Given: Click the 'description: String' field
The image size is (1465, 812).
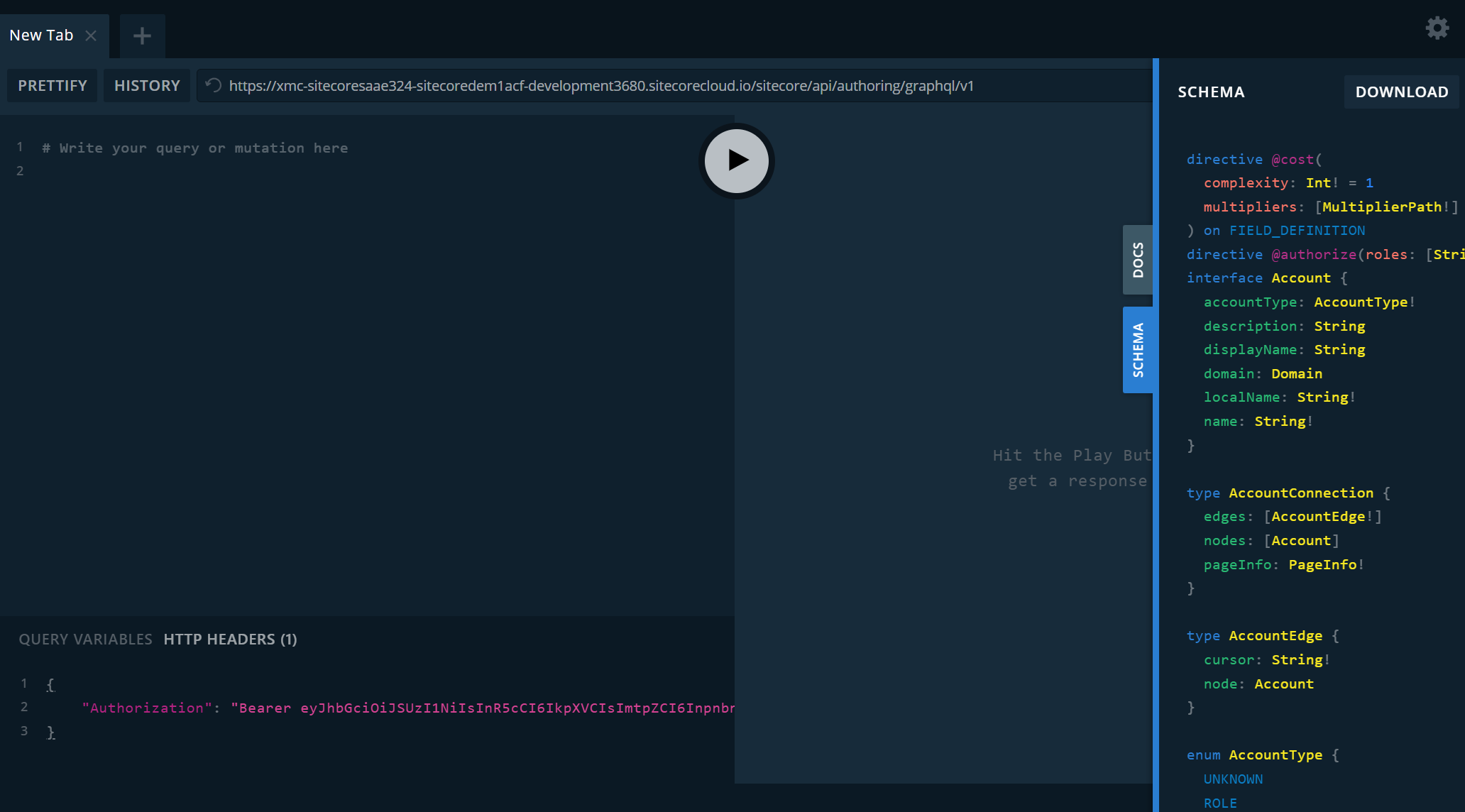Looking at the screenshot, I should point(1285,327).
